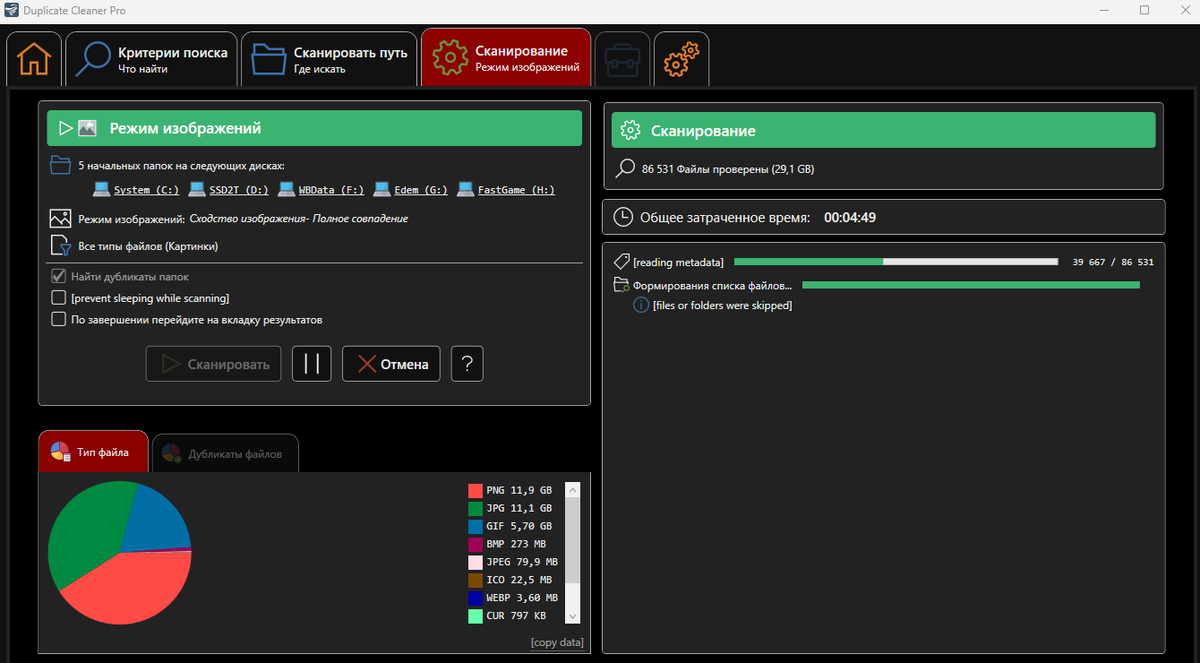Open the home tab

pyautogui.click(x=33, y=59)
